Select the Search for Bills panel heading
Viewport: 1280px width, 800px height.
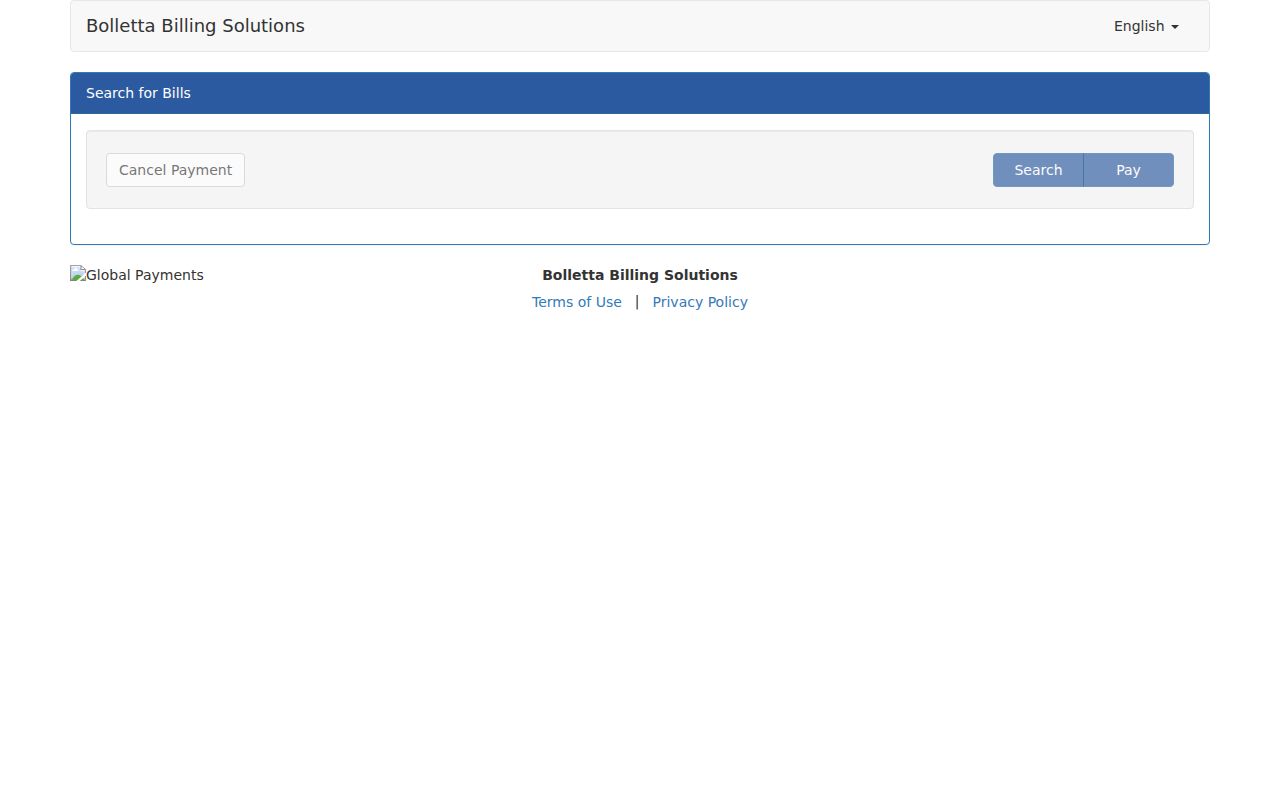[x=640, y=93]
